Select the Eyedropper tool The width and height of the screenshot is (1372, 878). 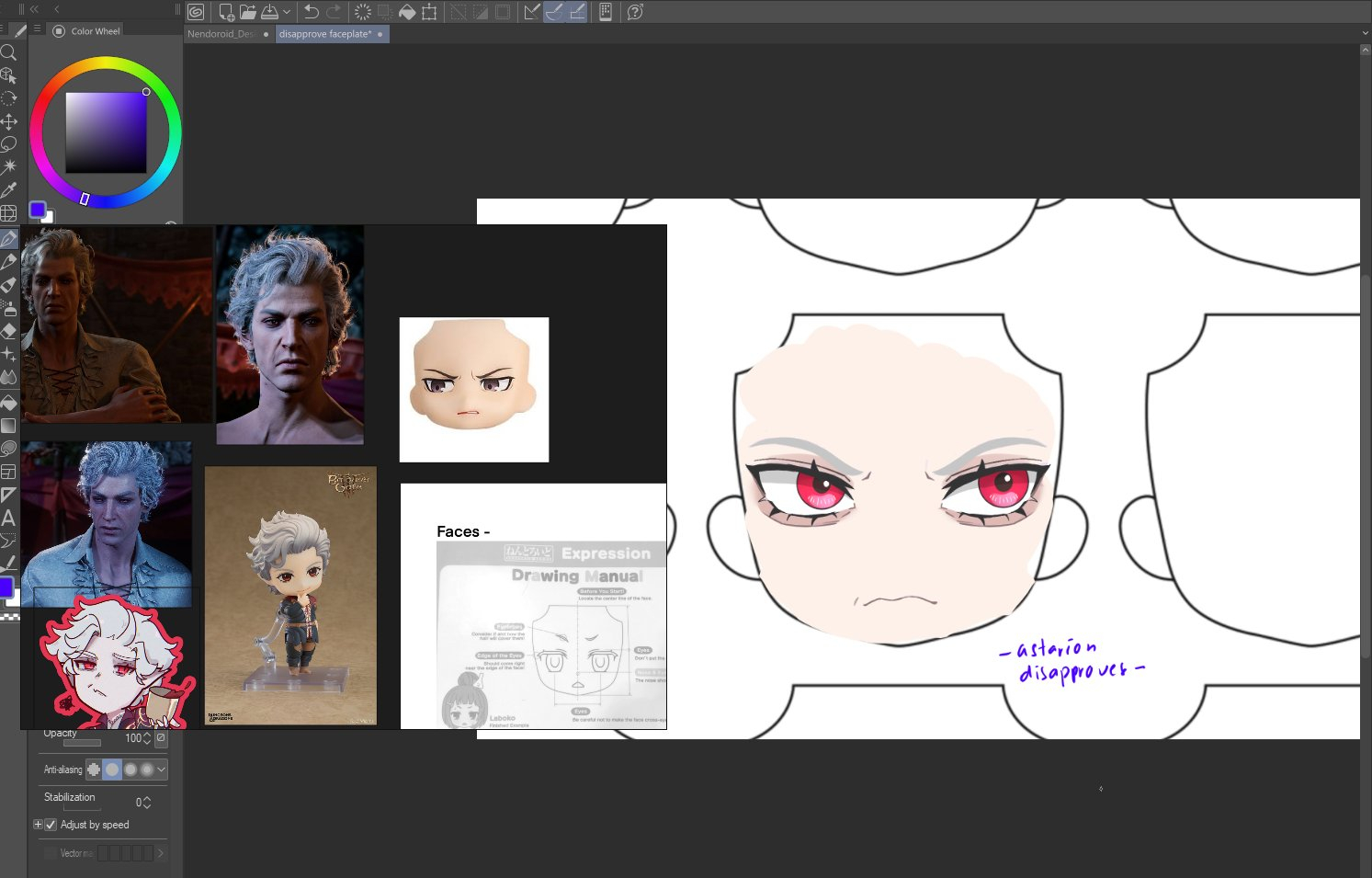[x=9, y=190]
